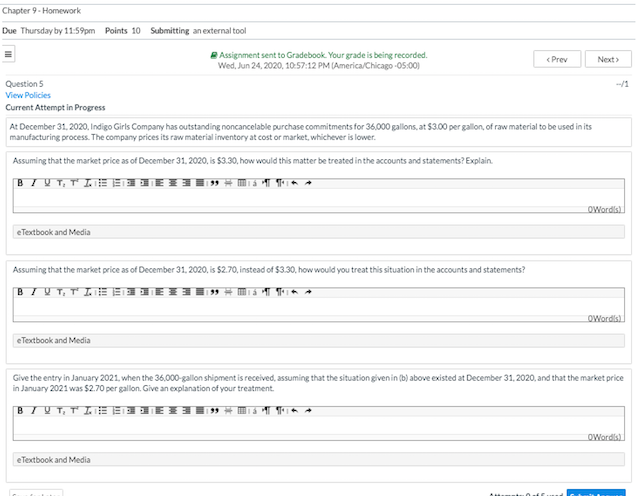Click the timestamp 'Wed, Jun 24, 2020' line
636x496 pixels.
click(x=319, y=66)
